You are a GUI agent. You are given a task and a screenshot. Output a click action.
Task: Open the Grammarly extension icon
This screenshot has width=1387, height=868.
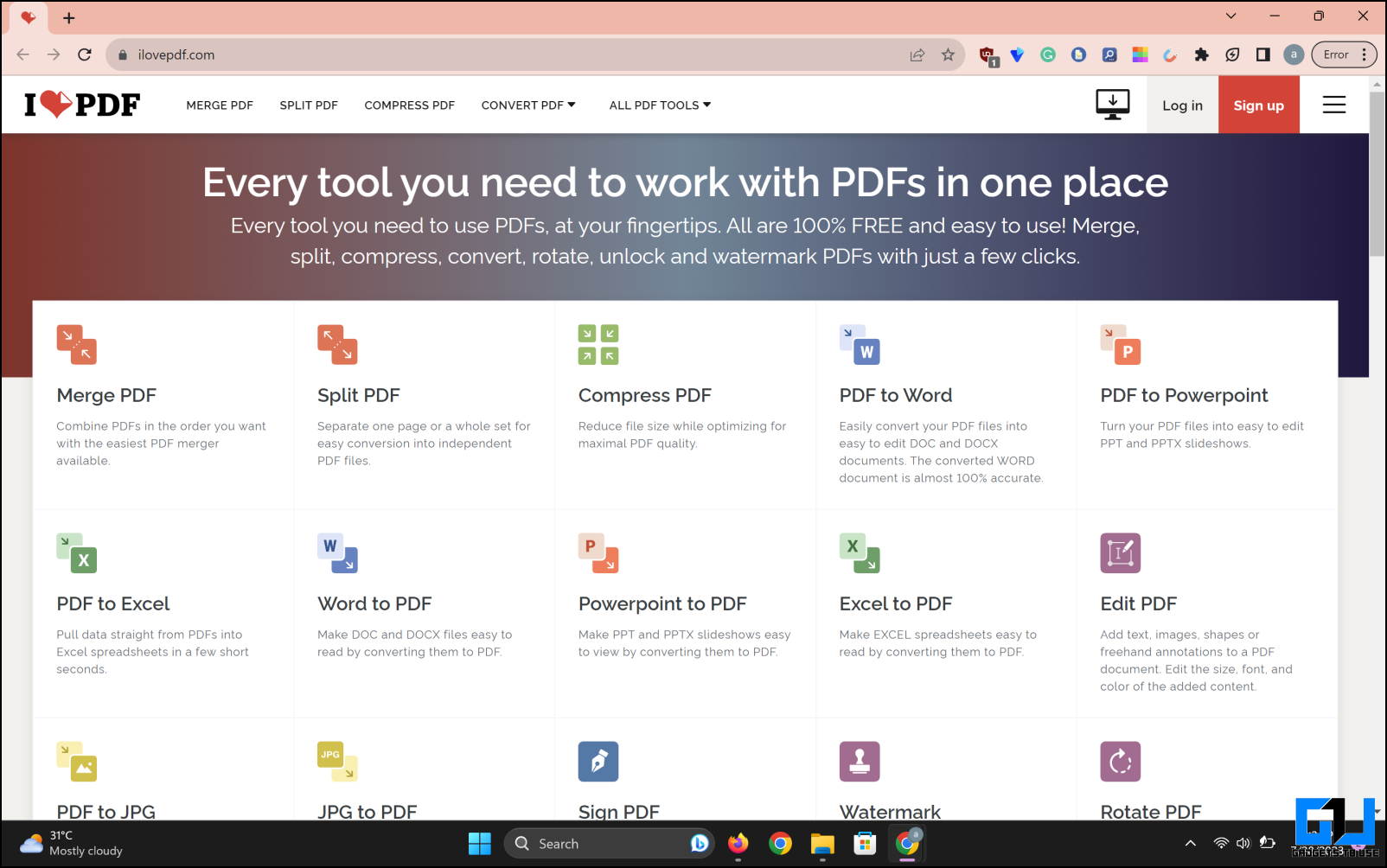coord(1048,54)
